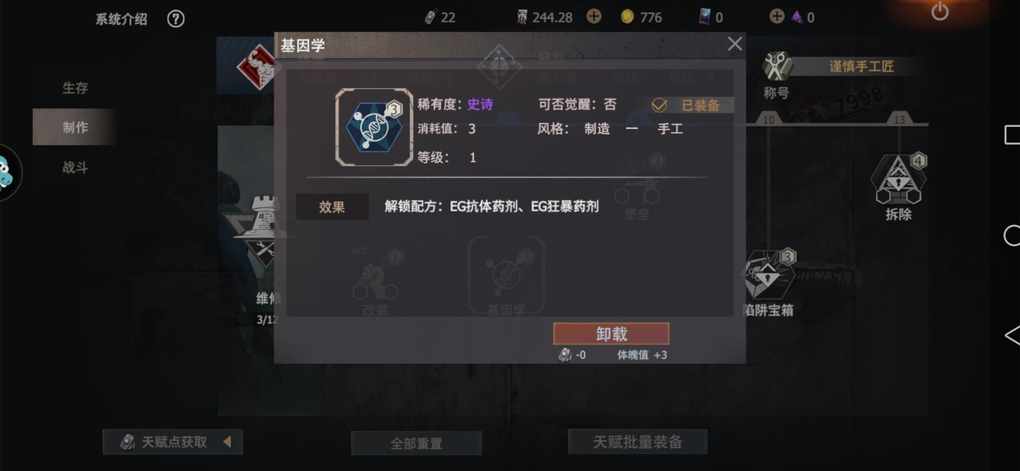
Task: Open the 拆除 talent icon
Action: pyautogui.click(x=899, y=180)
